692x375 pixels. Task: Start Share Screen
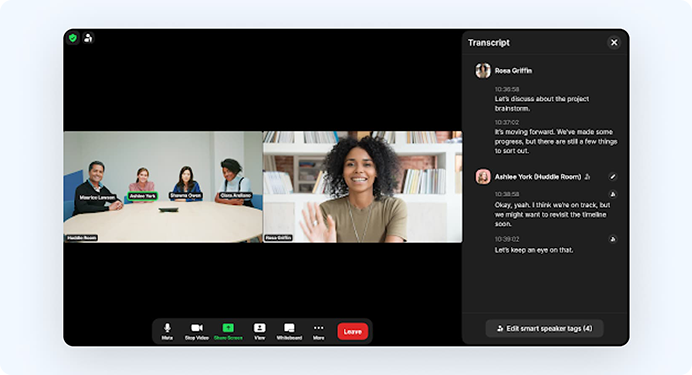pos(228,331)
